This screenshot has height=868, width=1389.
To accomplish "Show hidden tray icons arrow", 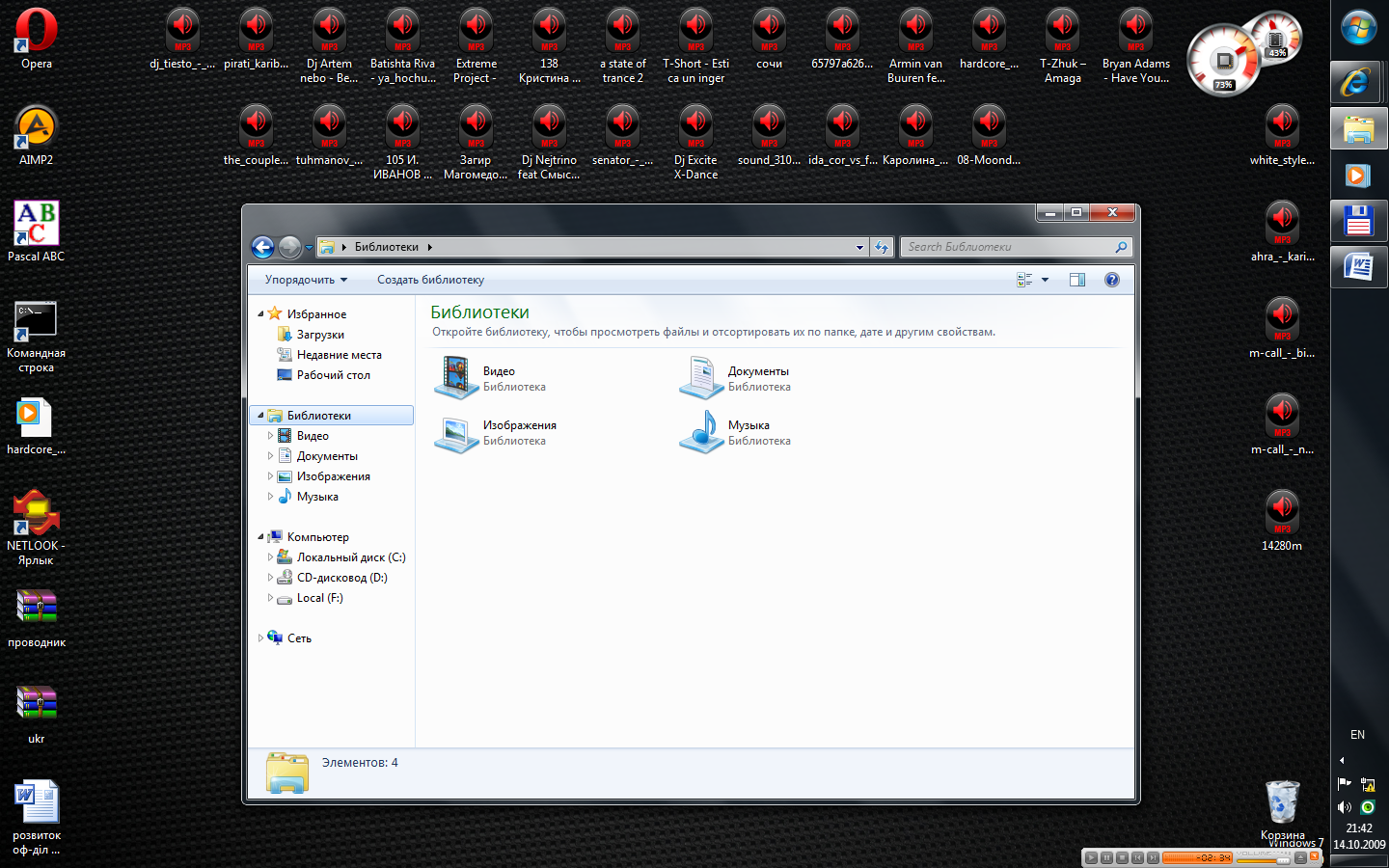I will click(x=1342, y=761).
